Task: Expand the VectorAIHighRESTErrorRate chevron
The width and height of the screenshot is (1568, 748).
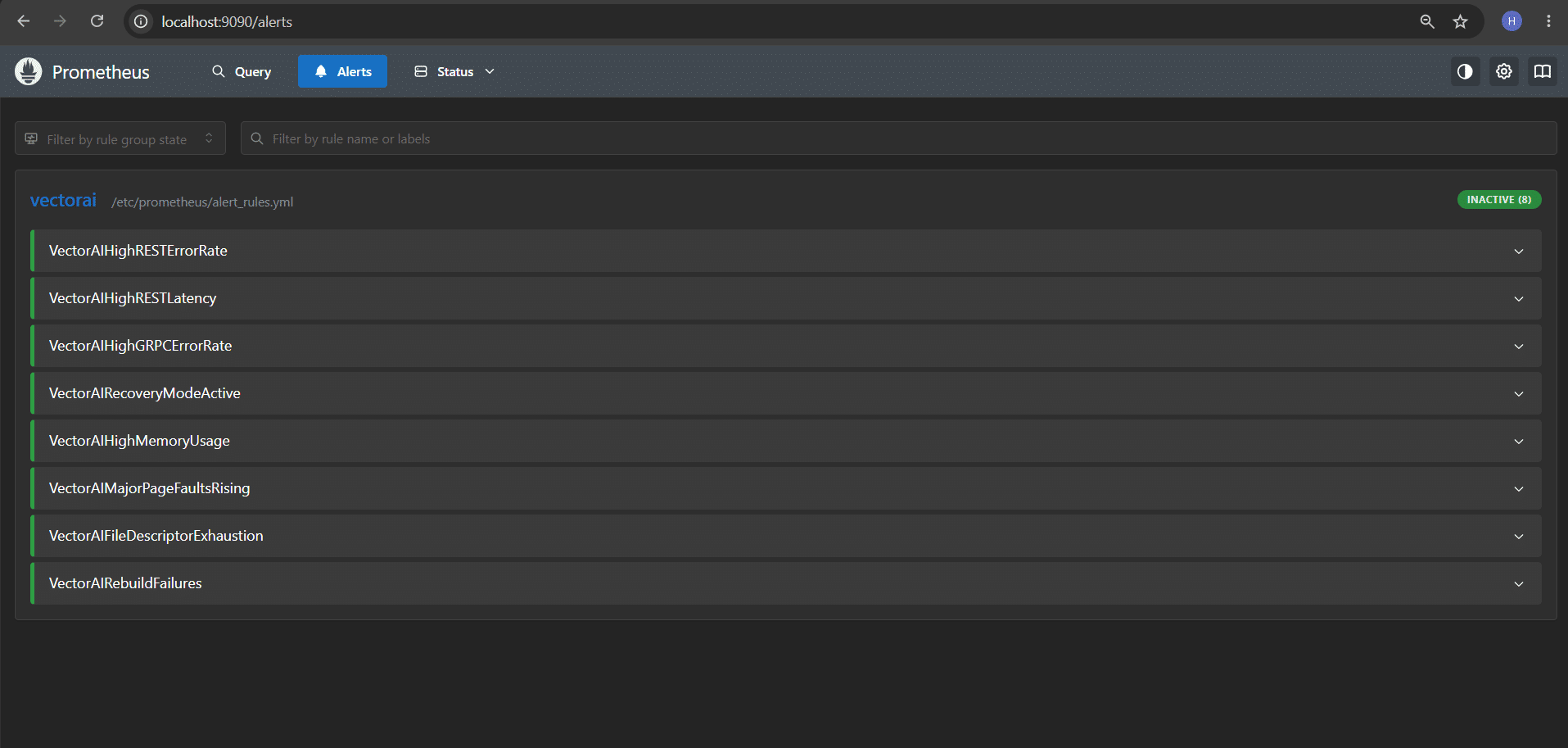Action: [x=1519, y=252]
